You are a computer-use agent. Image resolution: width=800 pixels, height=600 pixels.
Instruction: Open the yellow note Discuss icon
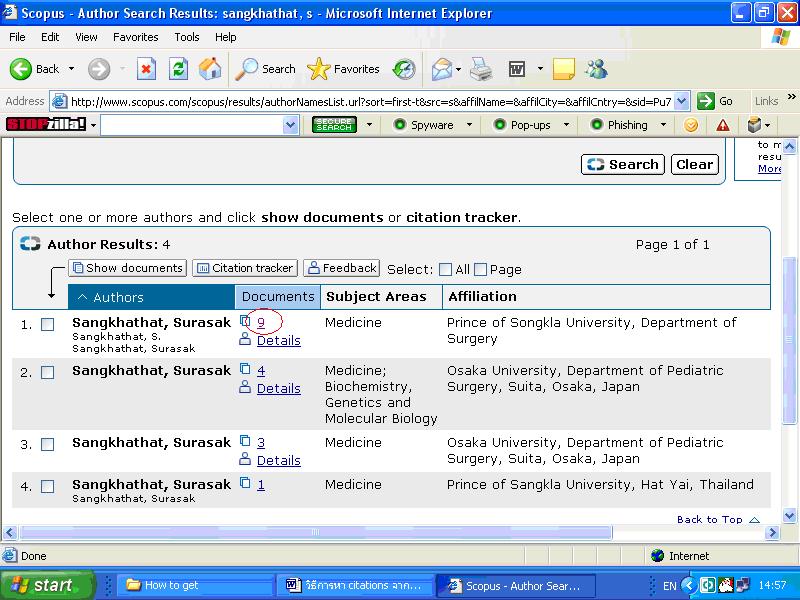tap(564, 69)
